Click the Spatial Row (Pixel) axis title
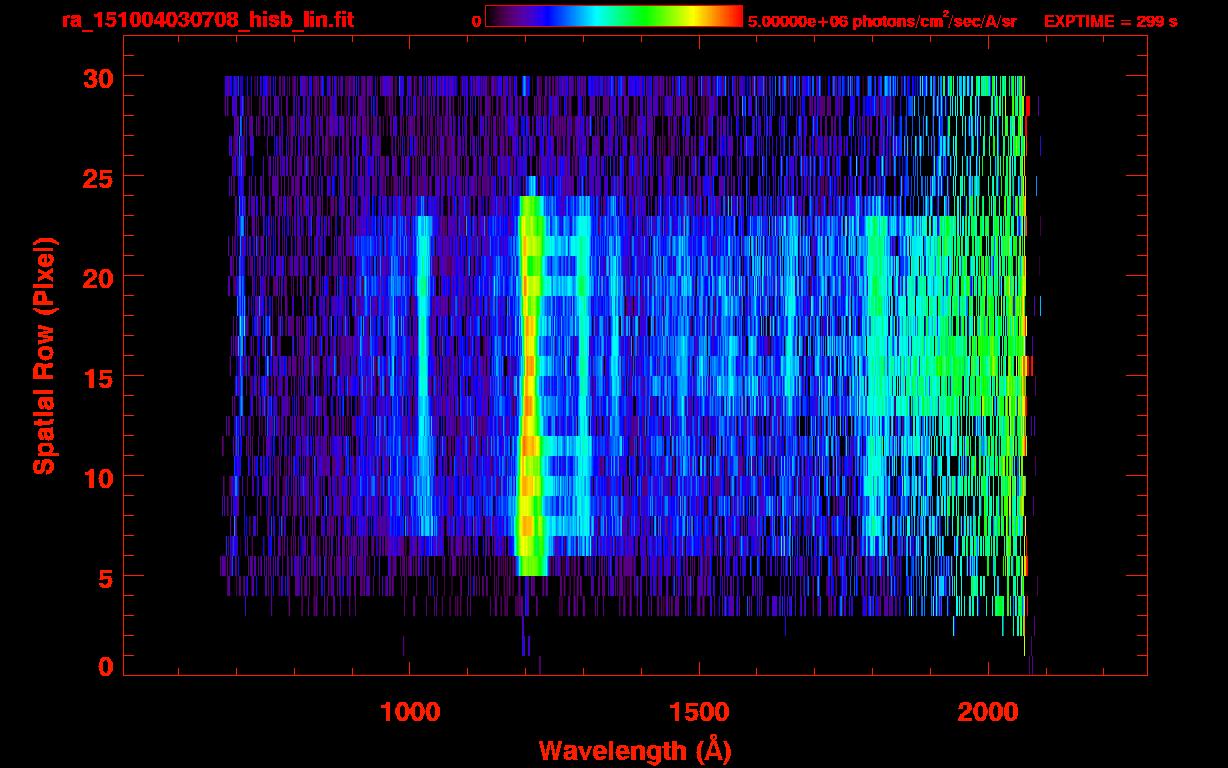The height and width of the screenshot is (768, 1228). pos(44,355)
